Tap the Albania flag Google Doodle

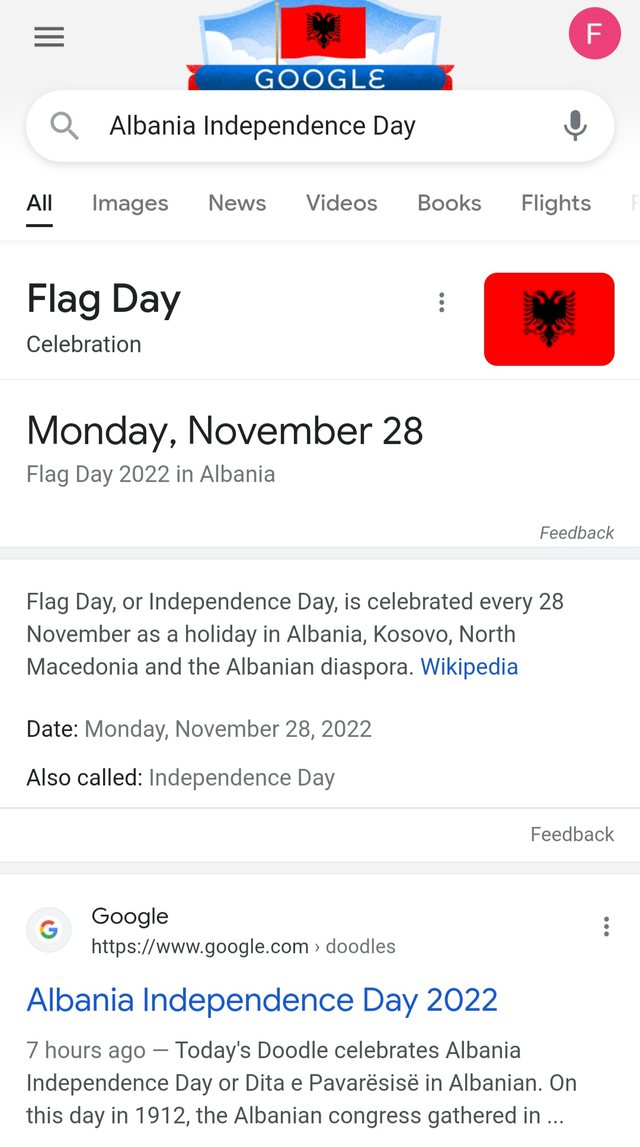coord(320,45)
